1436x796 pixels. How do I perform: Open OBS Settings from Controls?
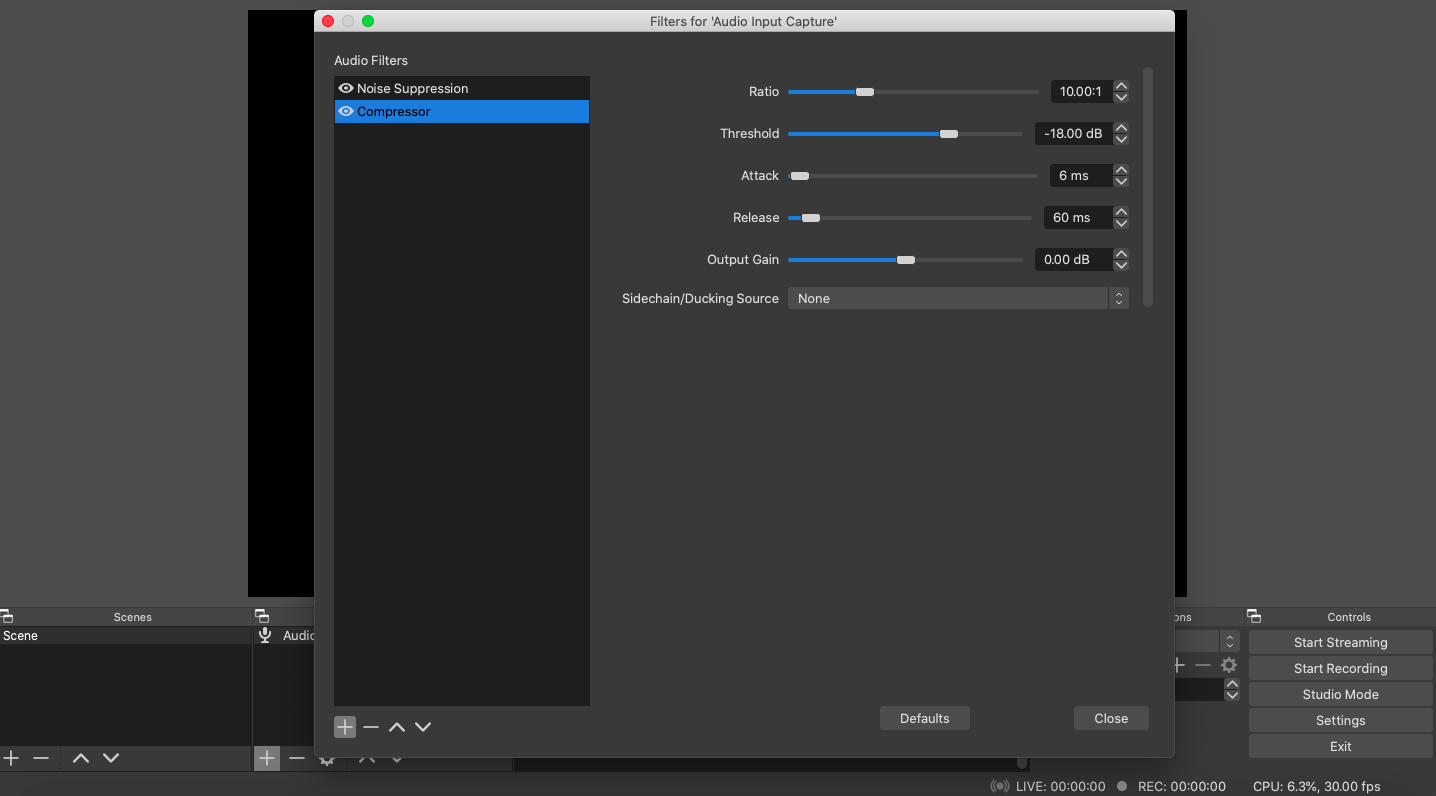1341,720
